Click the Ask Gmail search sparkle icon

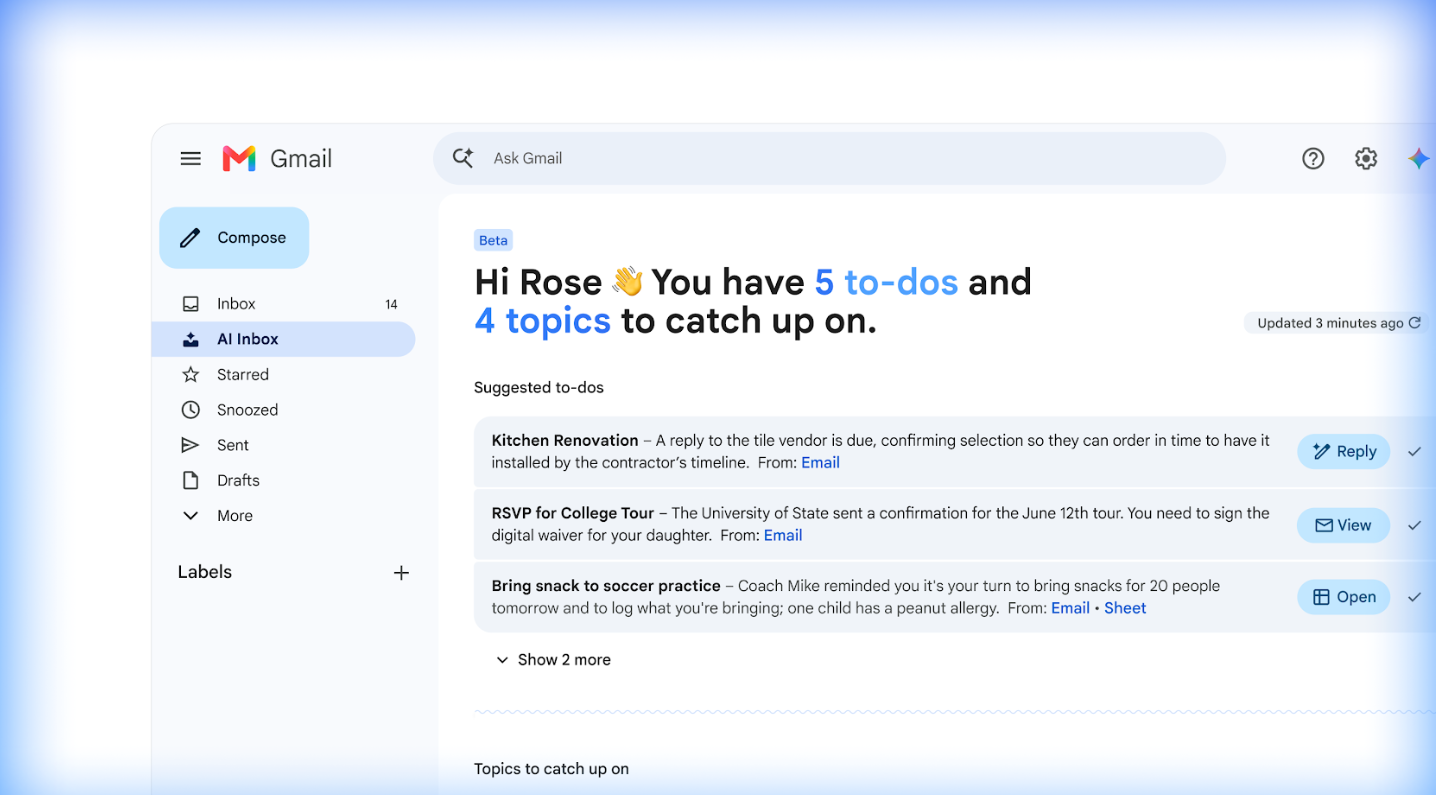click(463, 158)
